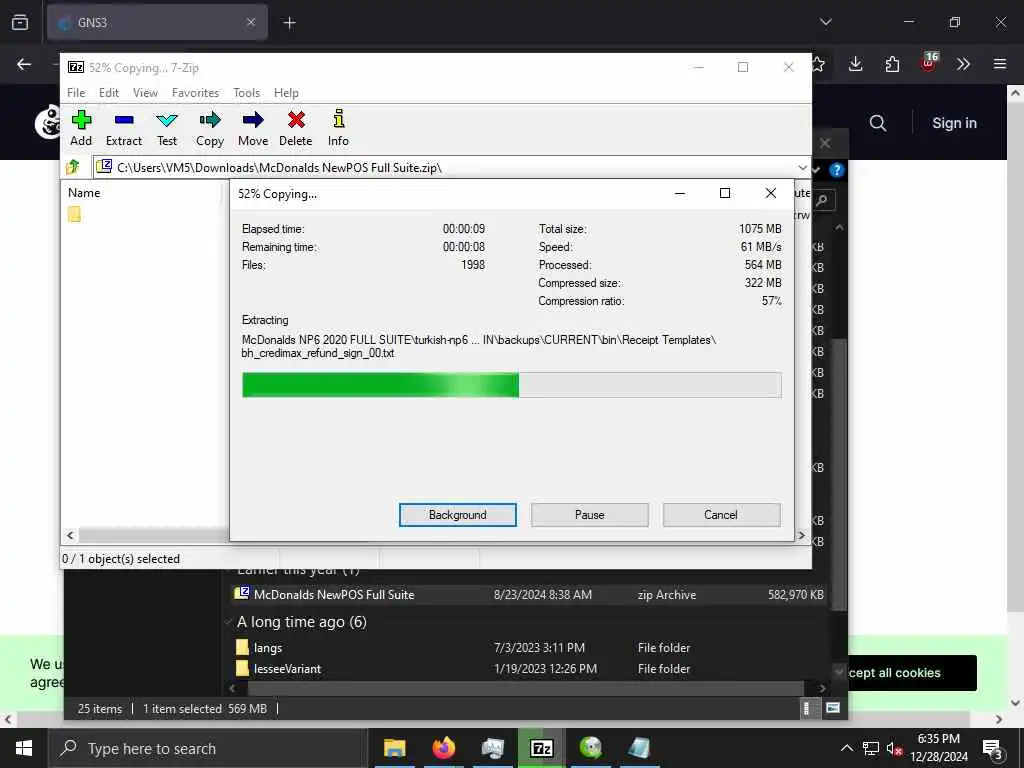1024x768 pixels.
Task: Click the GNS3 browser tab
Action: point(157,22)
